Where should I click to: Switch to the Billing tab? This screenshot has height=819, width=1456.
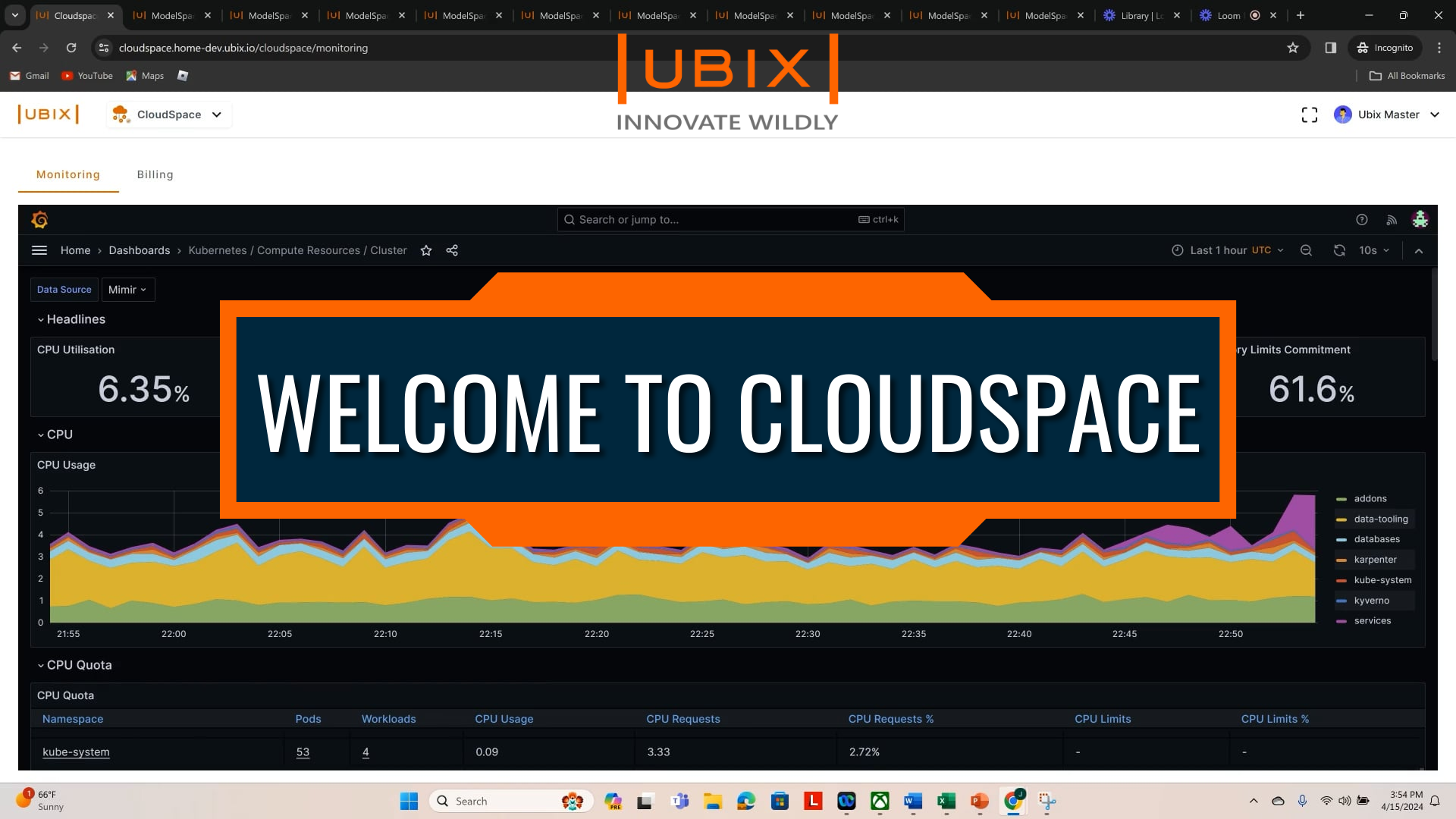[155, 174]
